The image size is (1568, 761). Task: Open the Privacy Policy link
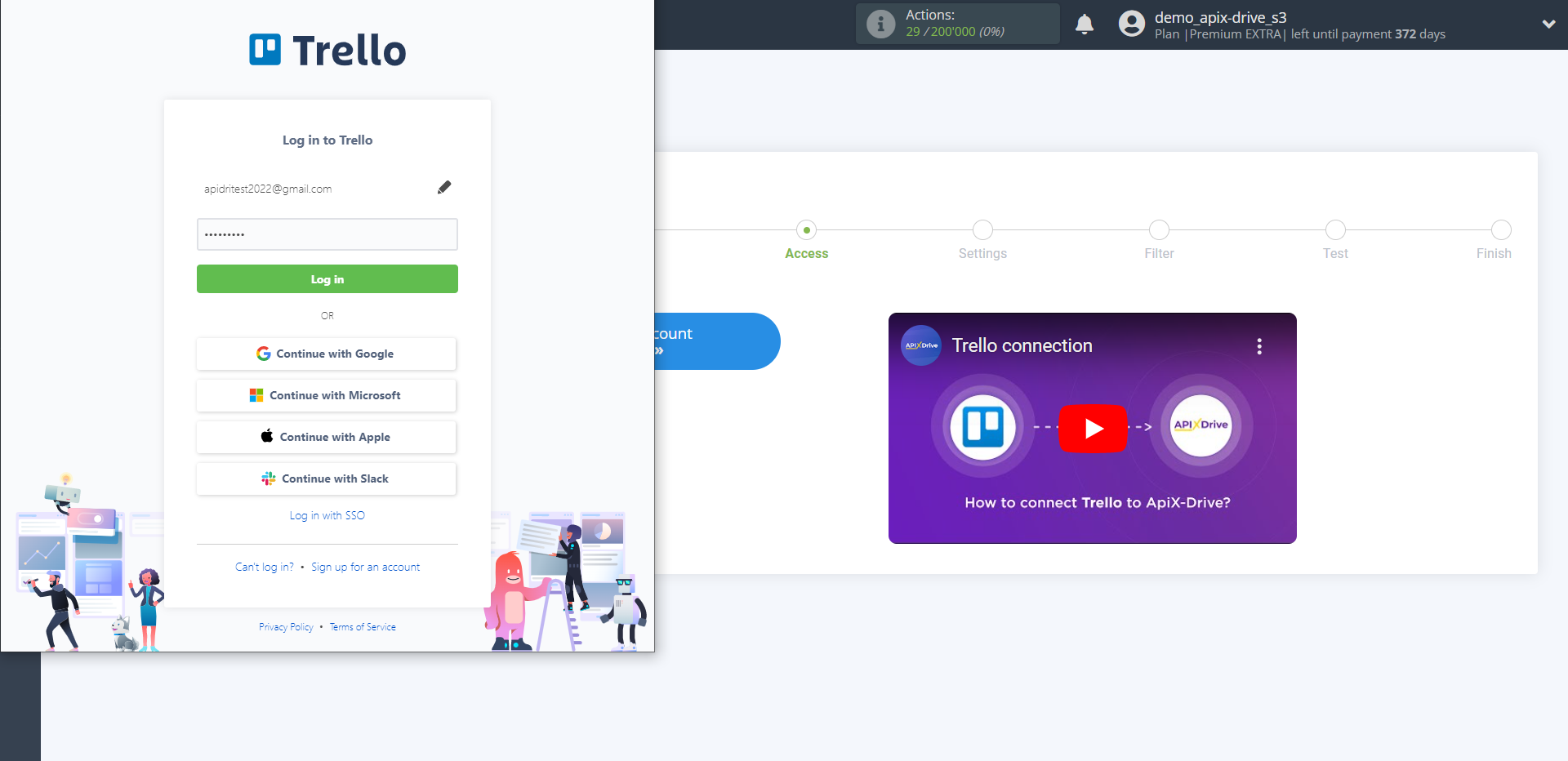(286, 627)
